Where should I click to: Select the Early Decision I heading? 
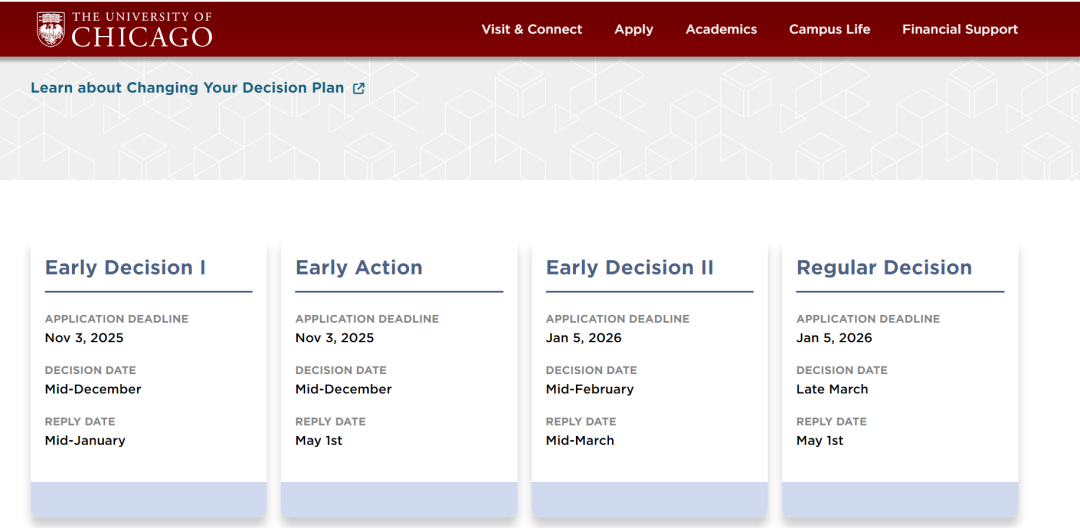[x=125, y=267]
